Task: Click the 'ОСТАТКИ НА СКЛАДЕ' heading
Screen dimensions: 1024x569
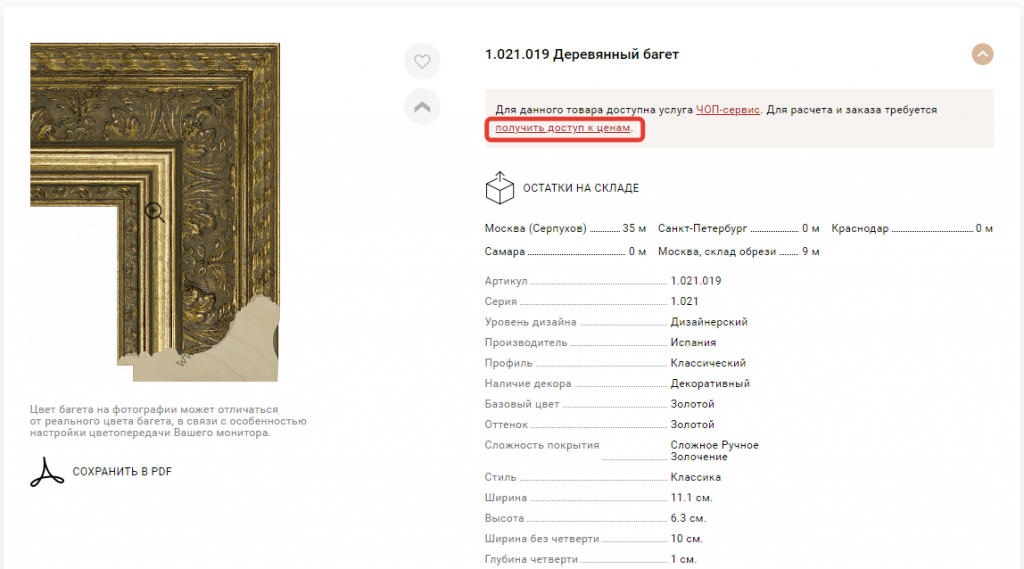Action: [581, 188]
